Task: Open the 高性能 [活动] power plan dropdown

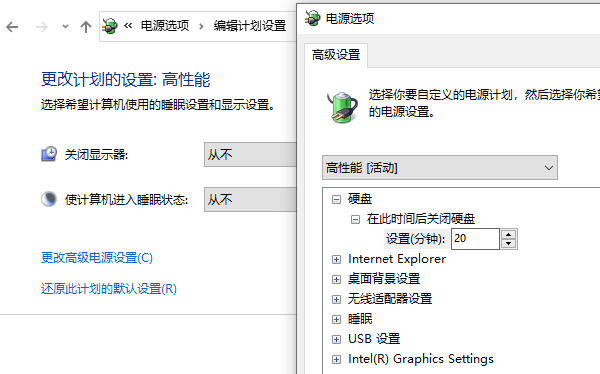Action: pyautogui.click(x=440, y=168)
